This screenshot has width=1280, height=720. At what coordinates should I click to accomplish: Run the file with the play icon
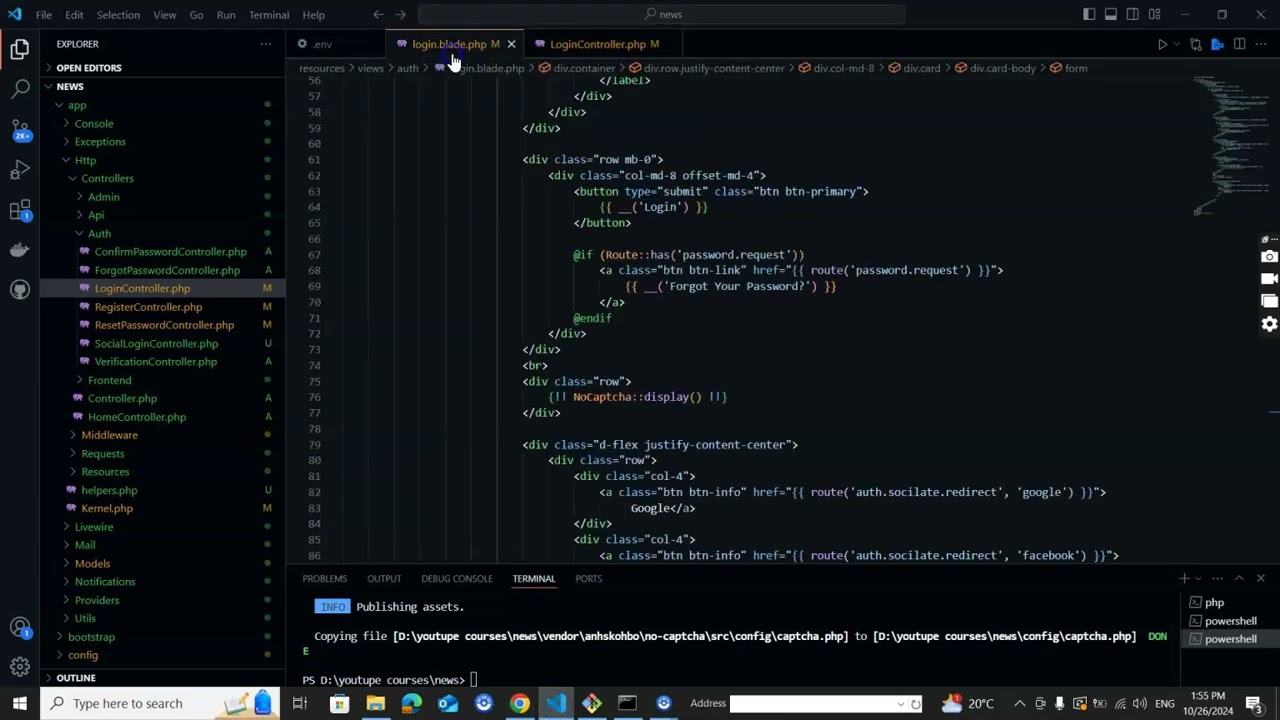(x=1162, y=44)
